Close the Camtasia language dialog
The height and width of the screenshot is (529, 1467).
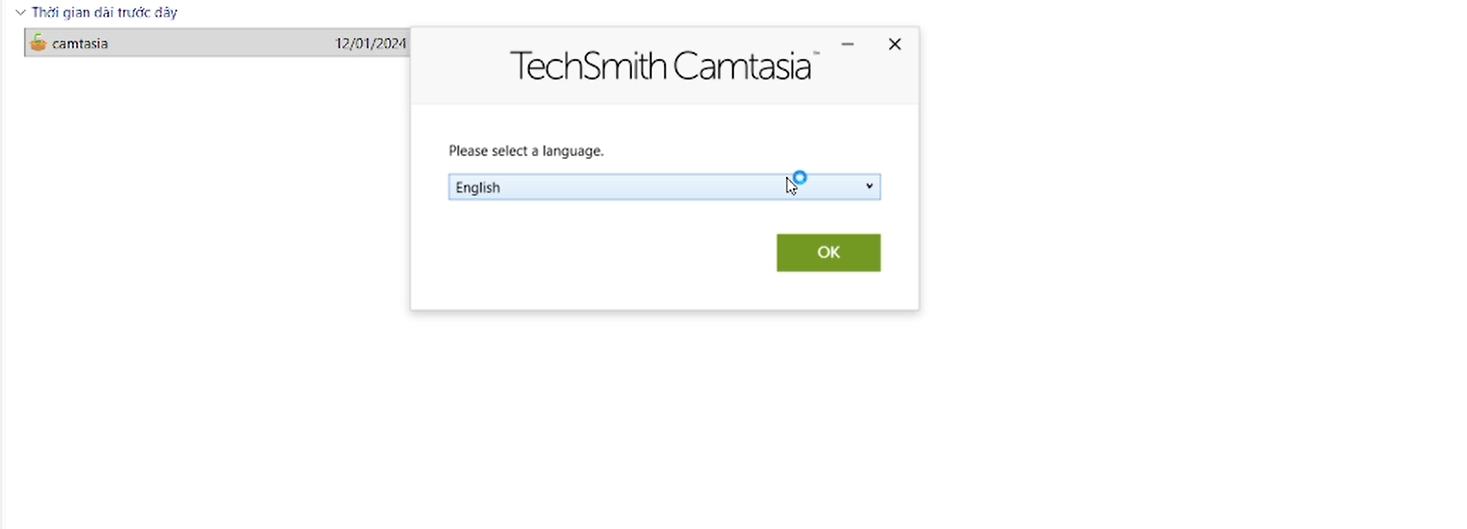tap(895, 44)
